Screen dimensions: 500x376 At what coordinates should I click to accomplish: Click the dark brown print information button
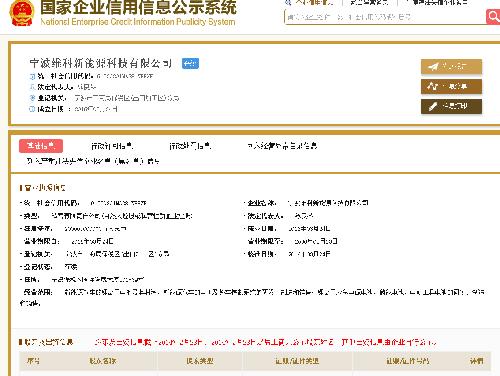point(451,107)
